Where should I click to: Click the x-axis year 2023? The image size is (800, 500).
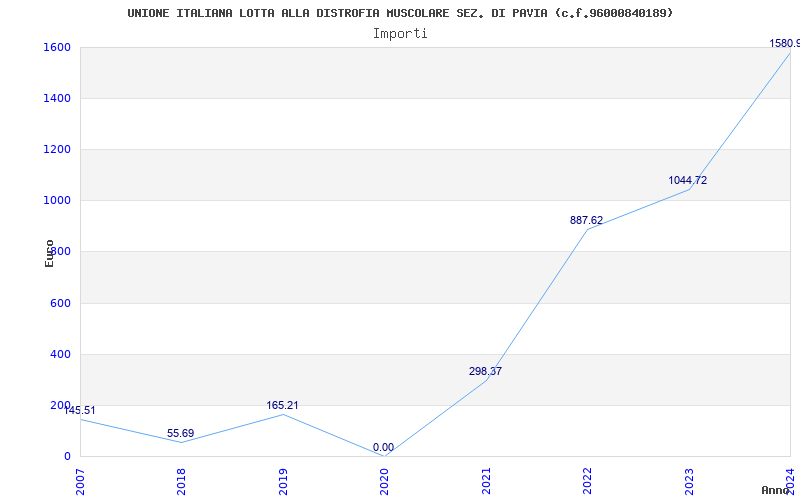pos(689,481)
